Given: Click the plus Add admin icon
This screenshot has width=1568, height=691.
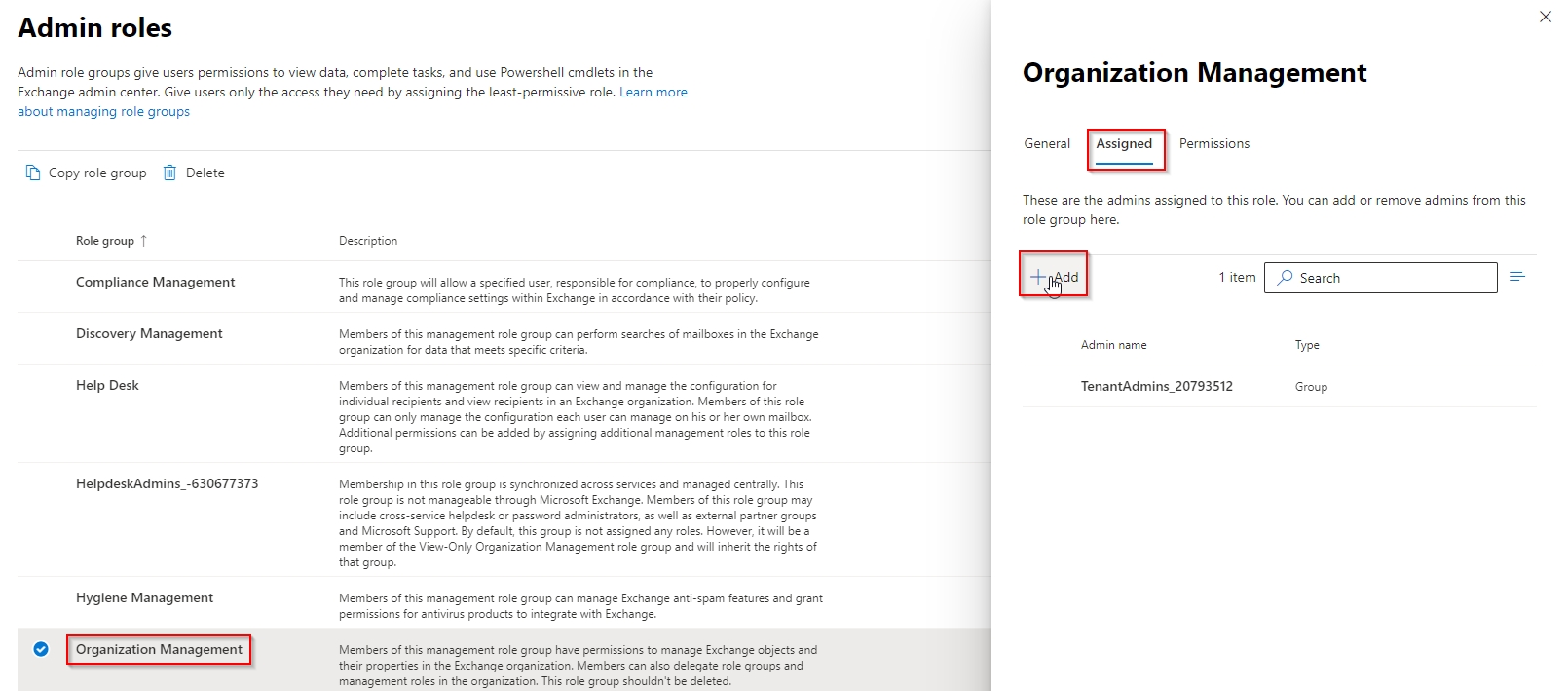Looking at the screenshot, I should (1038, 277).
